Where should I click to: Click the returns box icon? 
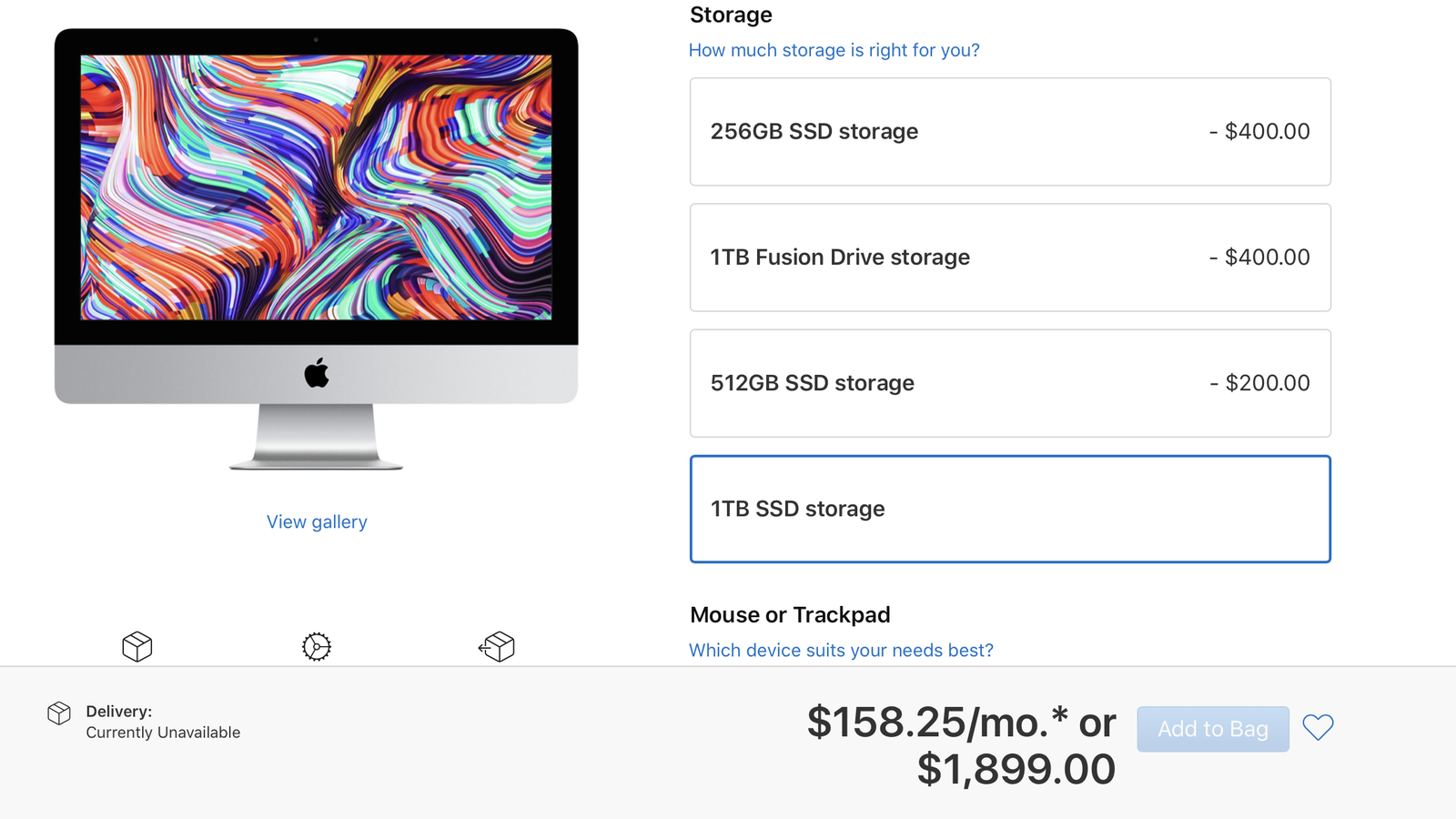(497, 647)
